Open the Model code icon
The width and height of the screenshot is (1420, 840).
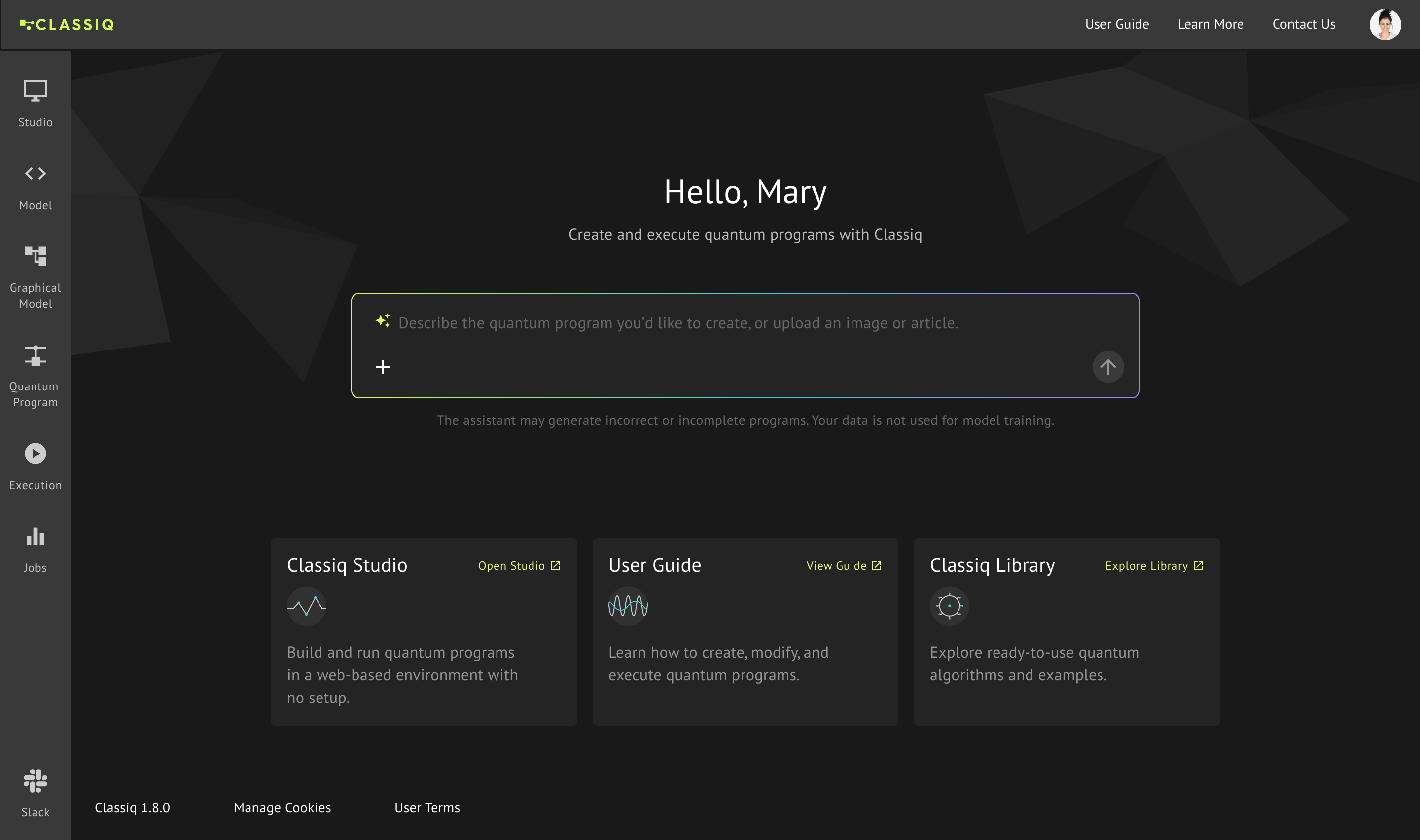(x=35, y=173)
